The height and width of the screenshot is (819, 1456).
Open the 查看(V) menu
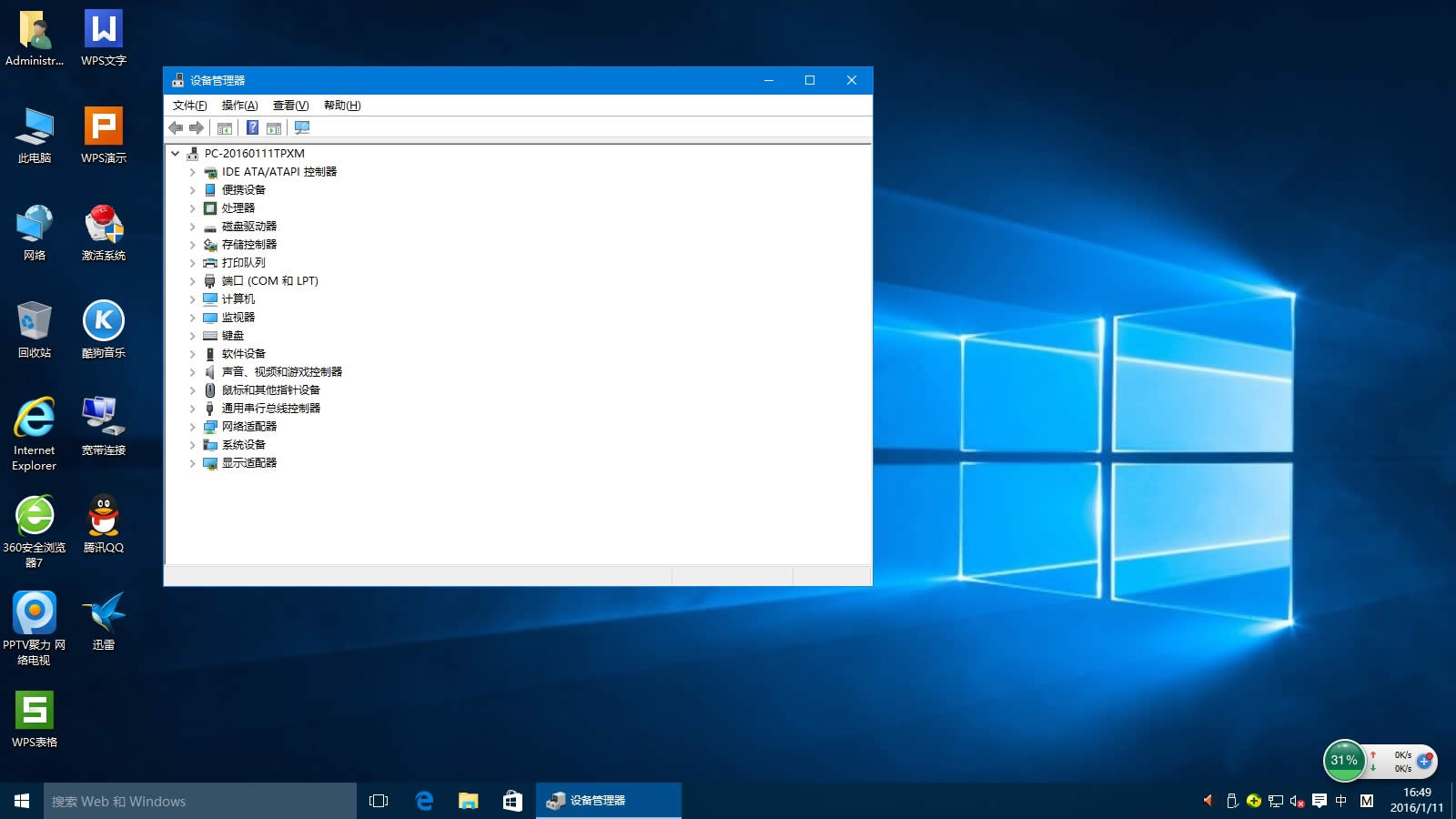[290, 105]
